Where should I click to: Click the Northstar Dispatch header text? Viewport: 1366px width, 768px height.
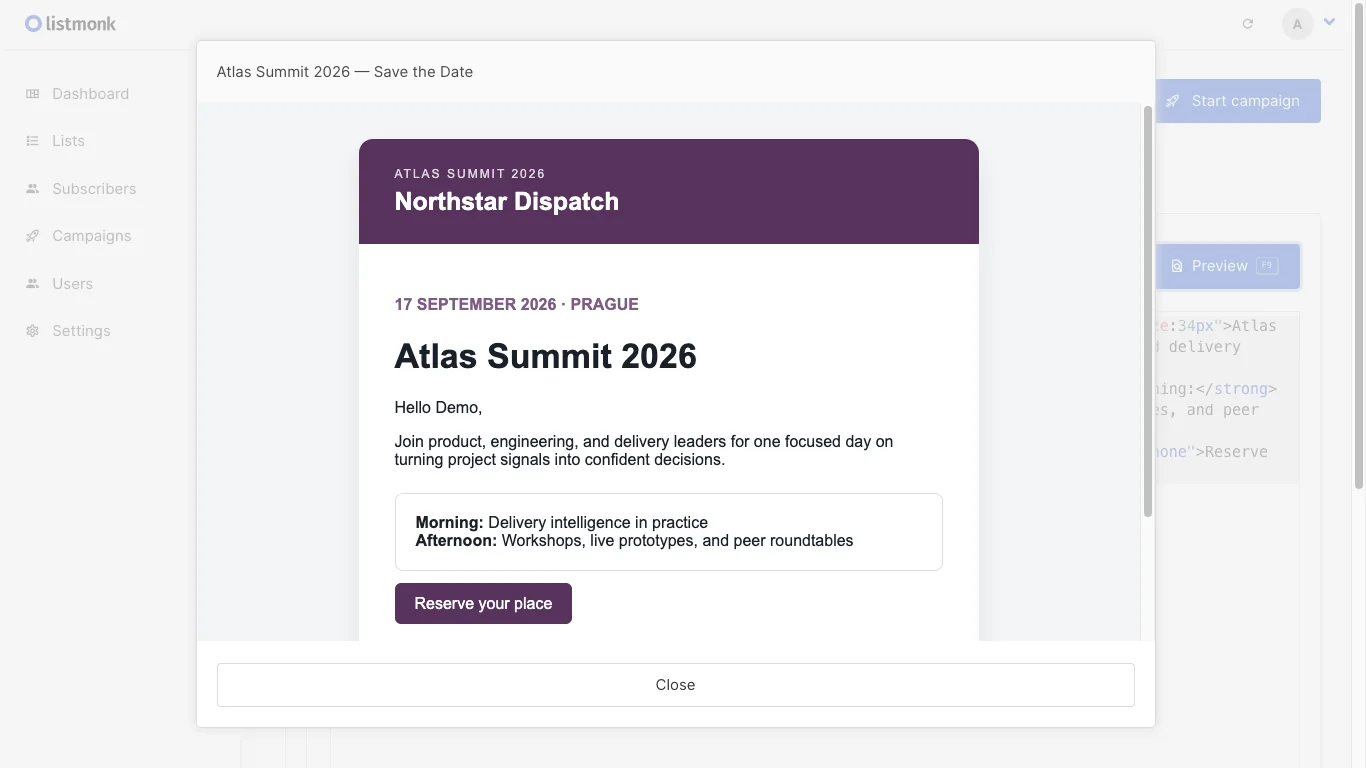tap(506, 202)
